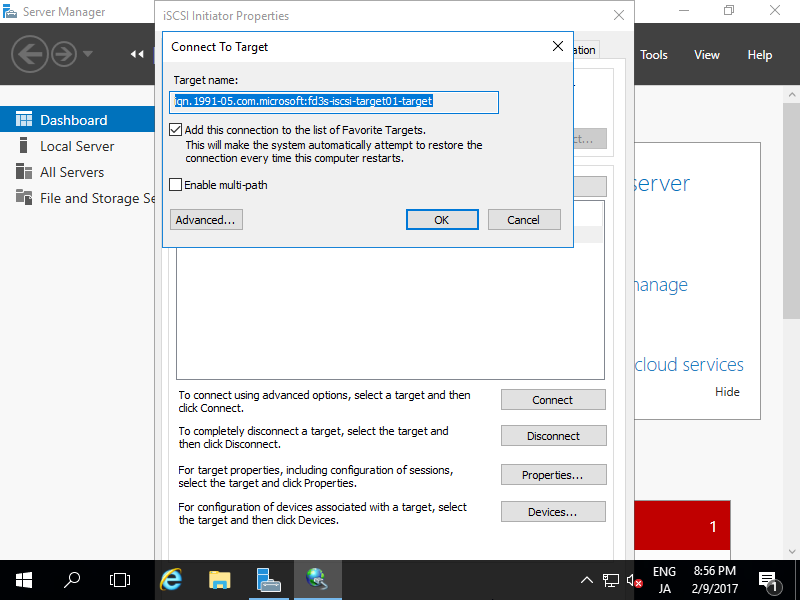Click the File and Storage Services icon
The width and height of the screenshot is (800, 600).
click(x=23, y=197)
